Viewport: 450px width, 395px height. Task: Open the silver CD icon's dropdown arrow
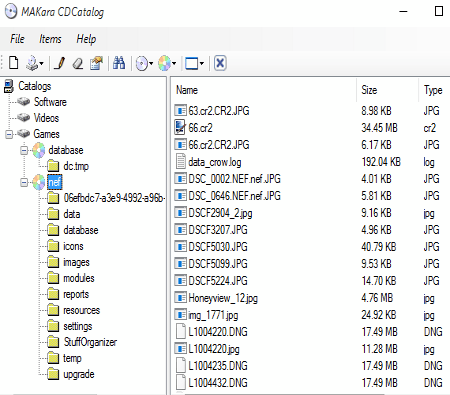coord(151,63)
